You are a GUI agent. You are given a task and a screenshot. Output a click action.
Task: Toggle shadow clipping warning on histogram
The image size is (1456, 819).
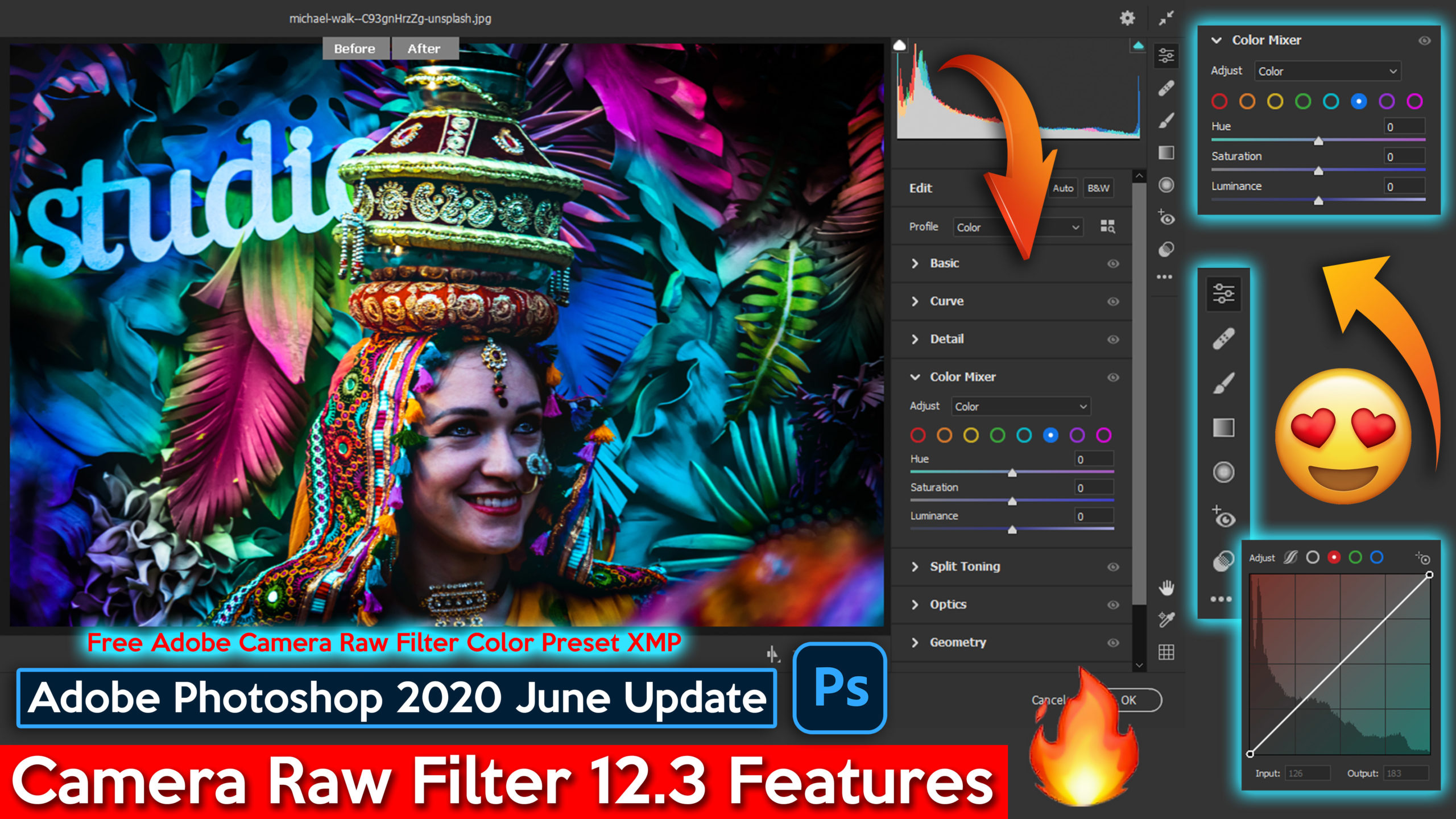coord(899,45)
